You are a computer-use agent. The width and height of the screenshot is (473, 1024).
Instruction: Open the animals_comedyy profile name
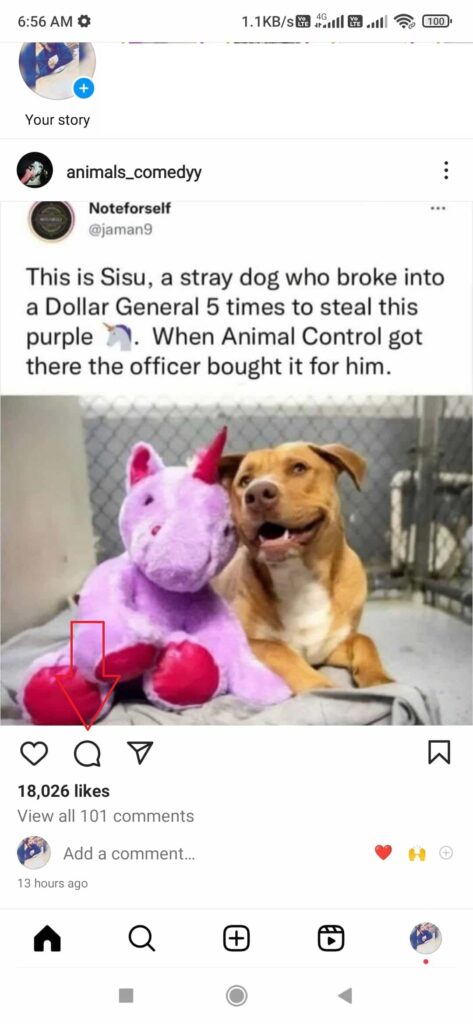(134, 172)
